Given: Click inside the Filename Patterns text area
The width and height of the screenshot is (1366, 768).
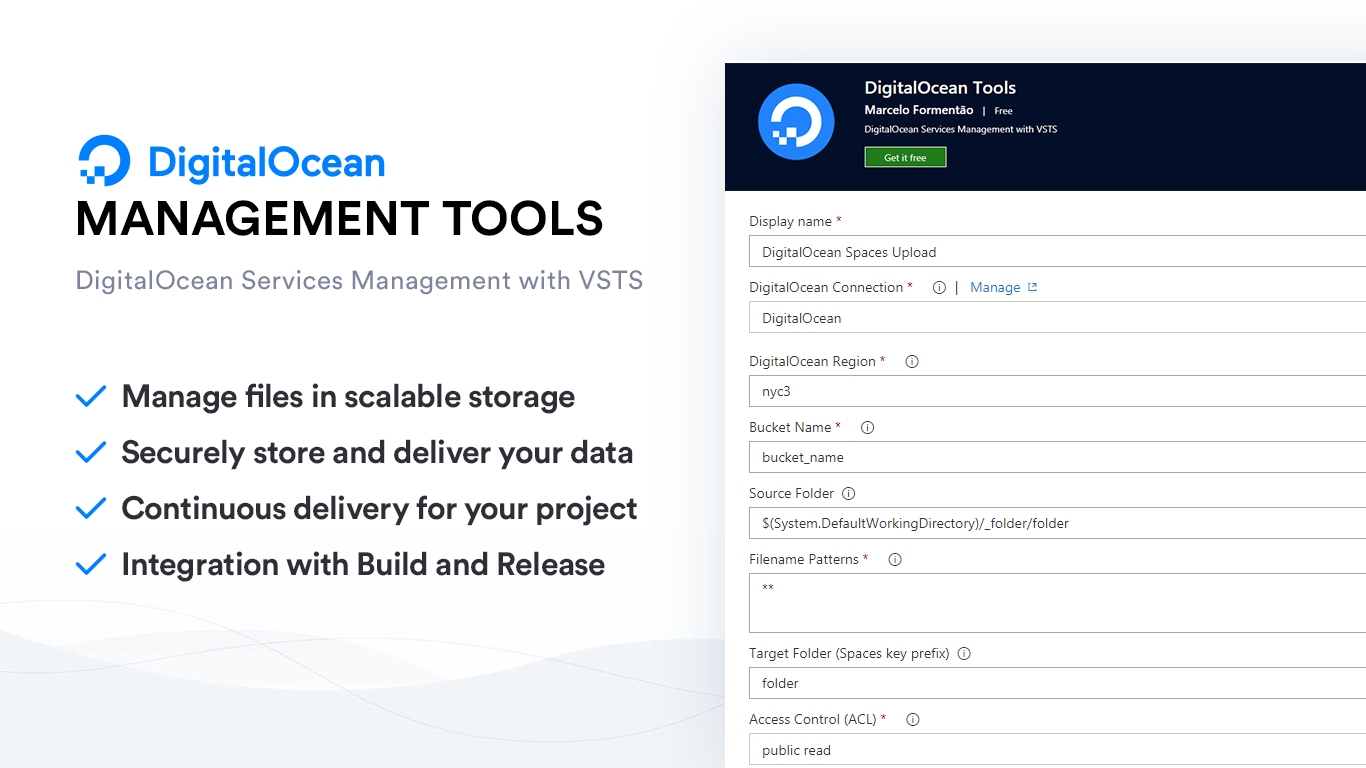Looking at the screenshot, I should click(1056, 603).
